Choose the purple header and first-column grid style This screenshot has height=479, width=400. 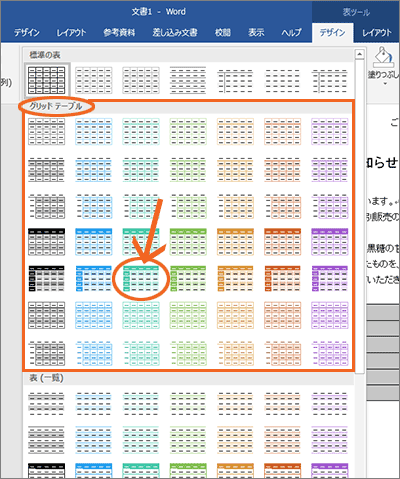[330, 279]
